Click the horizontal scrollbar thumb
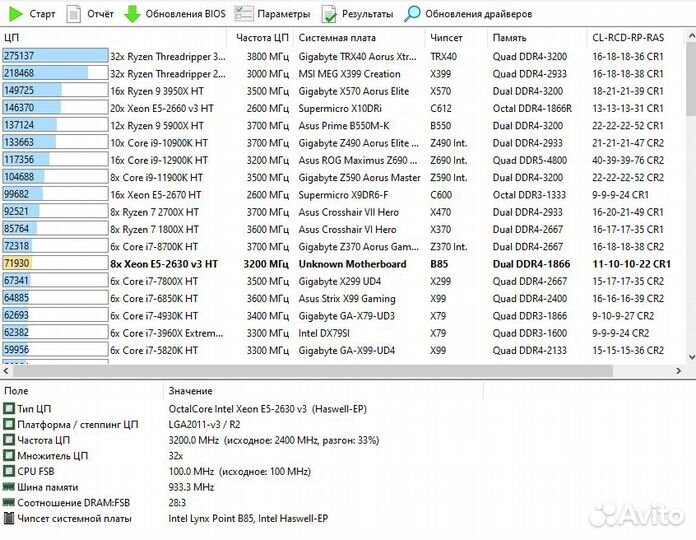Screen dimensions: 696x540 coord(312,371)
